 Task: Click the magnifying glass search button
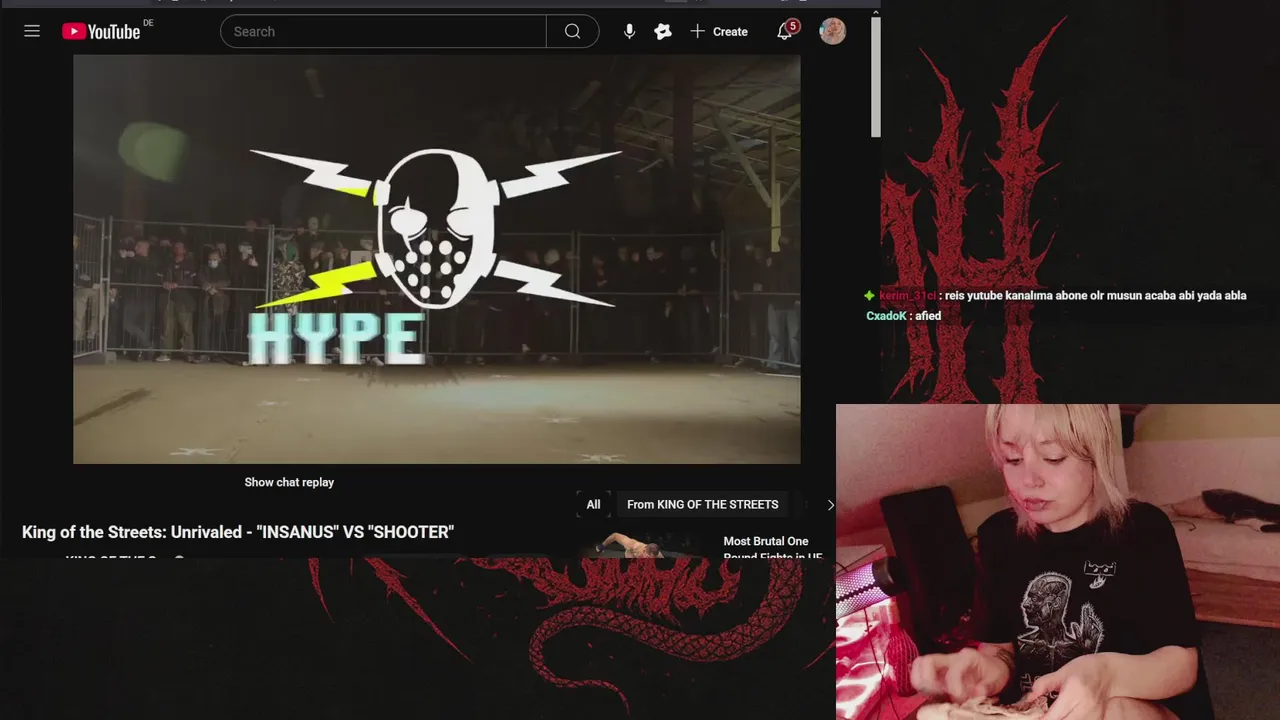(572, 32)
